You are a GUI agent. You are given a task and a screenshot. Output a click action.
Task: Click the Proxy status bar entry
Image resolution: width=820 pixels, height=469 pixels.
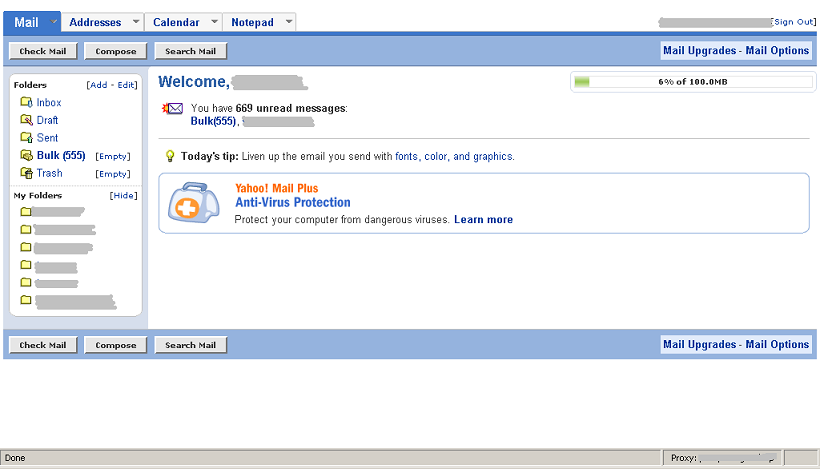coord(722,458)
